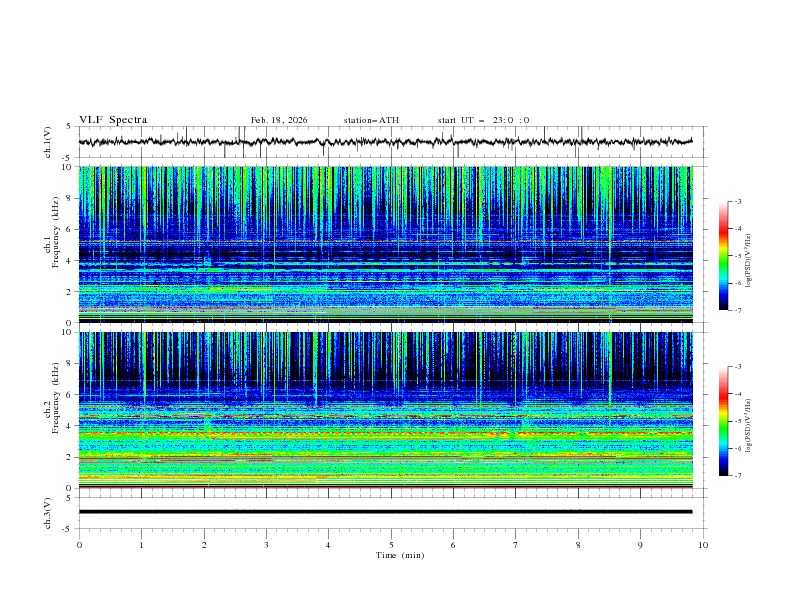This screenshot has height=612, width=792.
Task: Click the ch.2 Frequency (kHz) axis label
Action: (52, 398)
